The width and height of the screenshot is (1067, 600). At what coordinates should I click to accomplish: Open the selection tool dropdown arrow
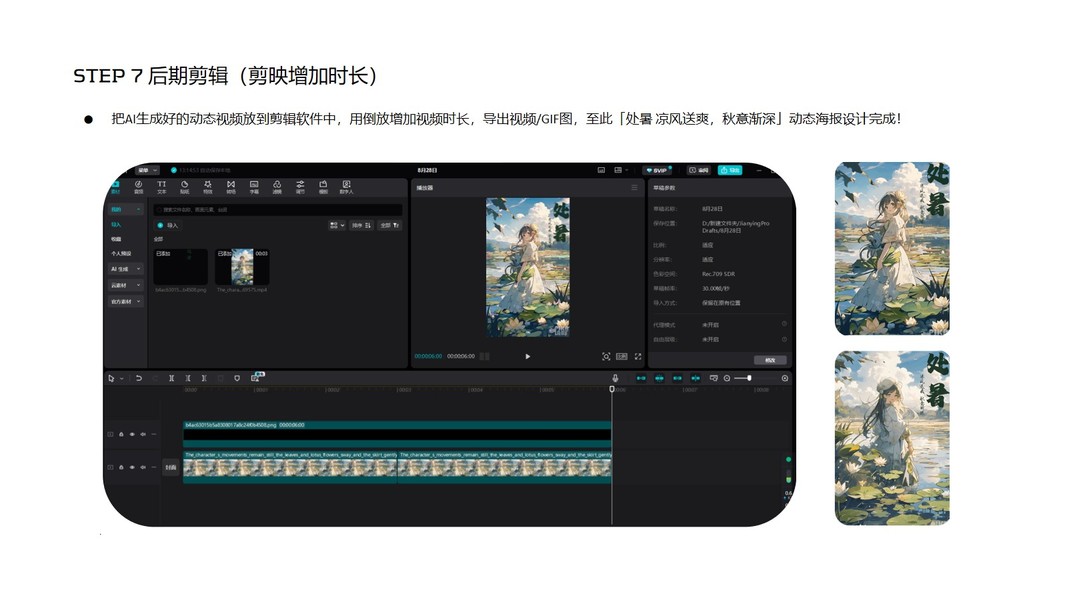(122, 378)
